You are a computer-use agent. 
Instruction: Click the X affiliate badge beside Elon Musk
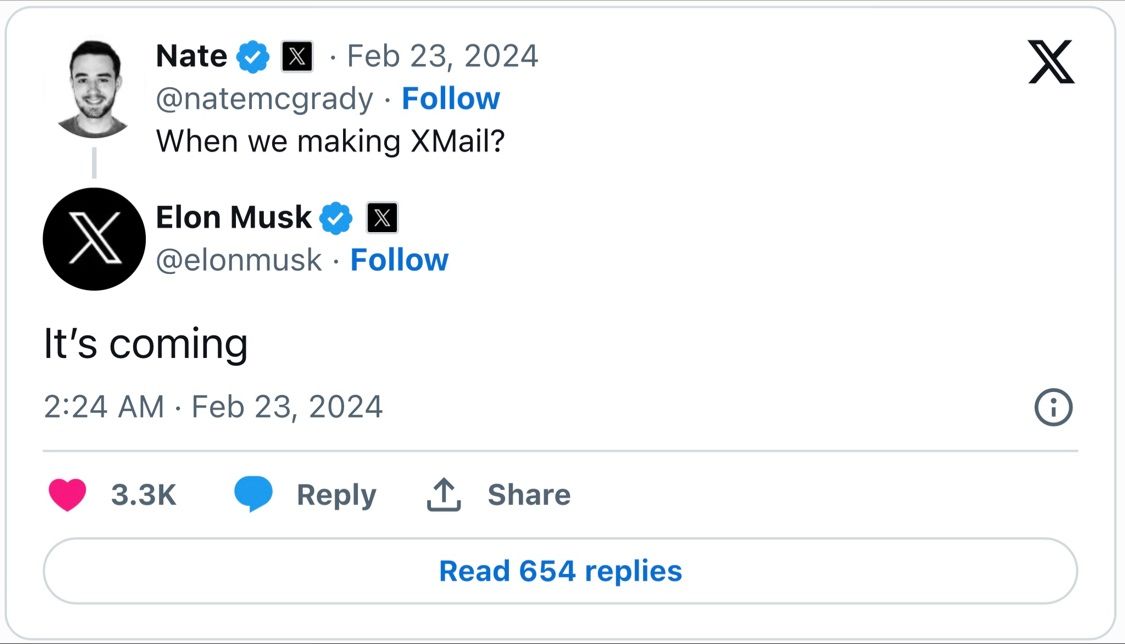(x=382, y=217)
